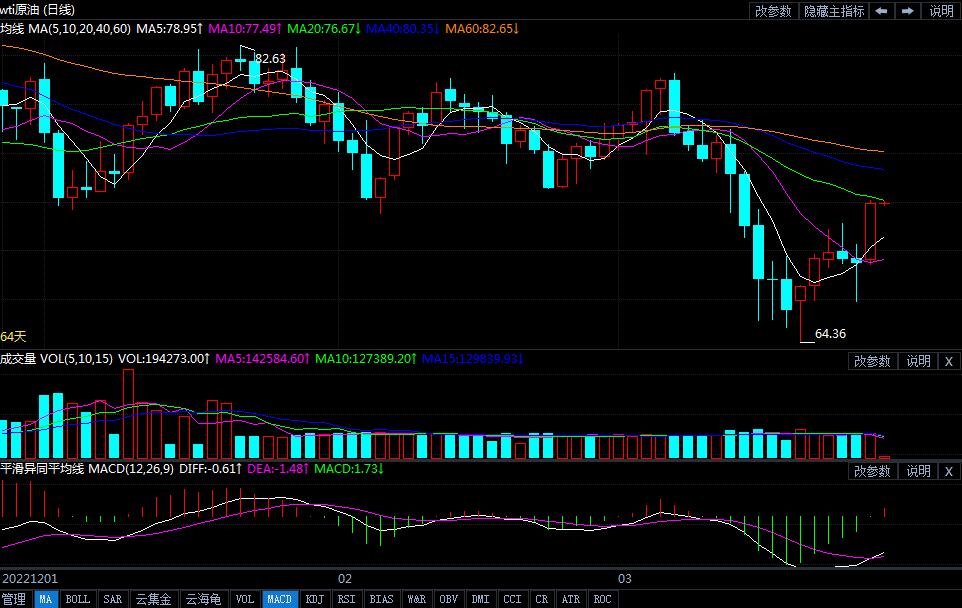Open 说明 for the main MA chart

click(x=941, y=11)
